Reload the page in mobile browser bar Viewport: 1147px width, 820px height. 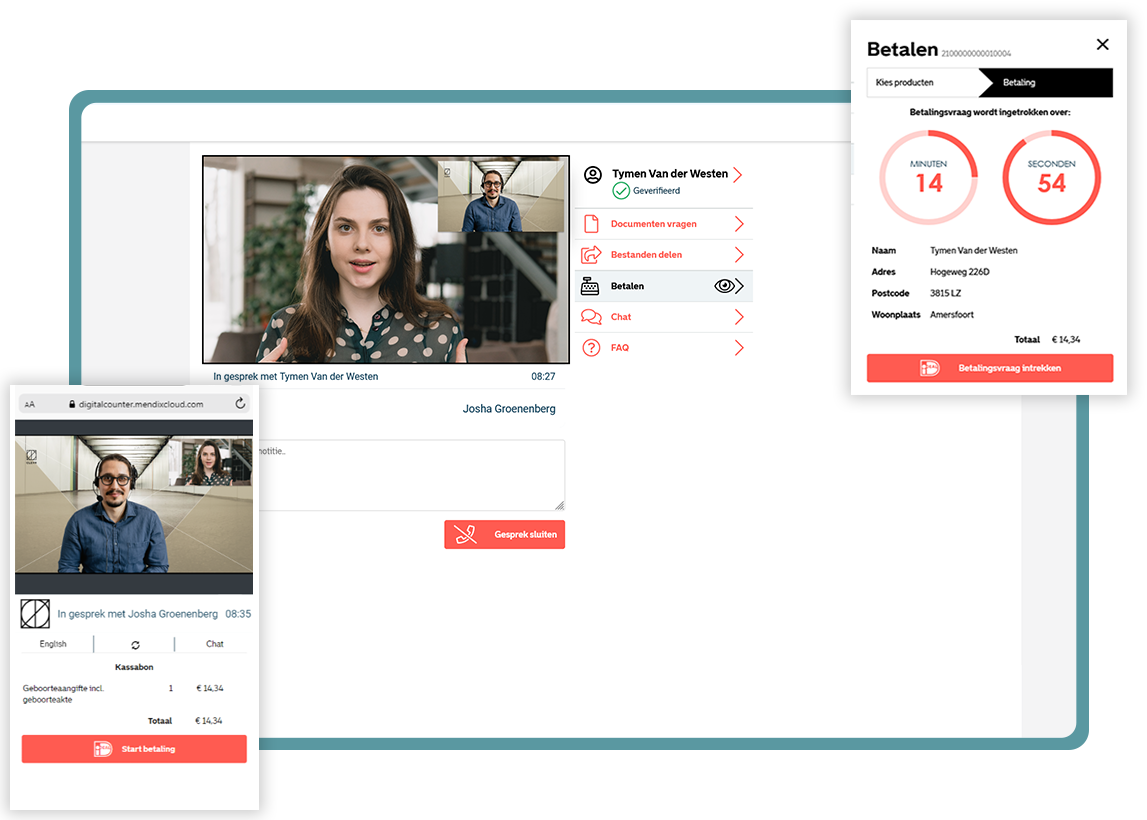pos(240,404)
